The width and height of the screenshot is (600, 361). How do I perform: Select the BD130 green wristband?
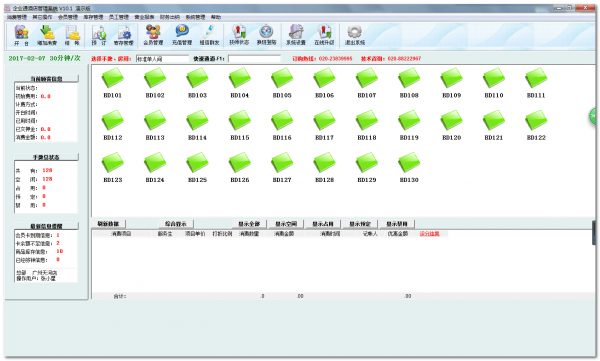click(409, 167)
